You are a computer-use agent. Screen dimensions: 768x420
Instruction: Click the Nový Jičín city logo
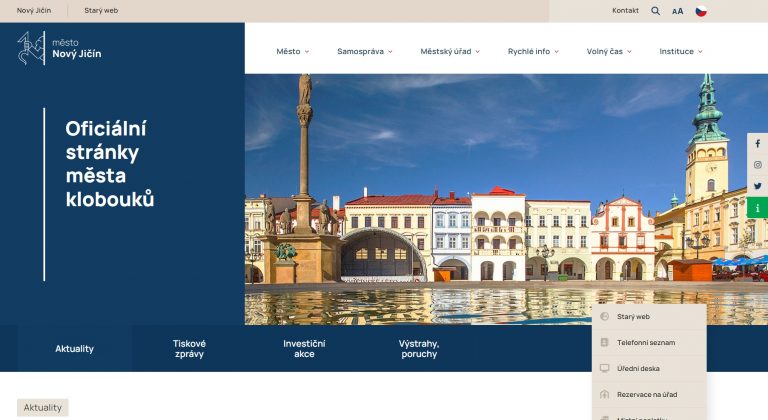[x=59, y=48]
